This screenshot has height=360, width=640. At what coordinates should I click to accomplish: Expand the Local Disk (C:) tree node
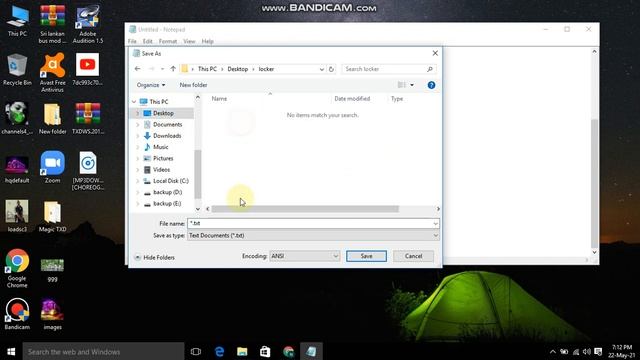[x=138, y=181]
